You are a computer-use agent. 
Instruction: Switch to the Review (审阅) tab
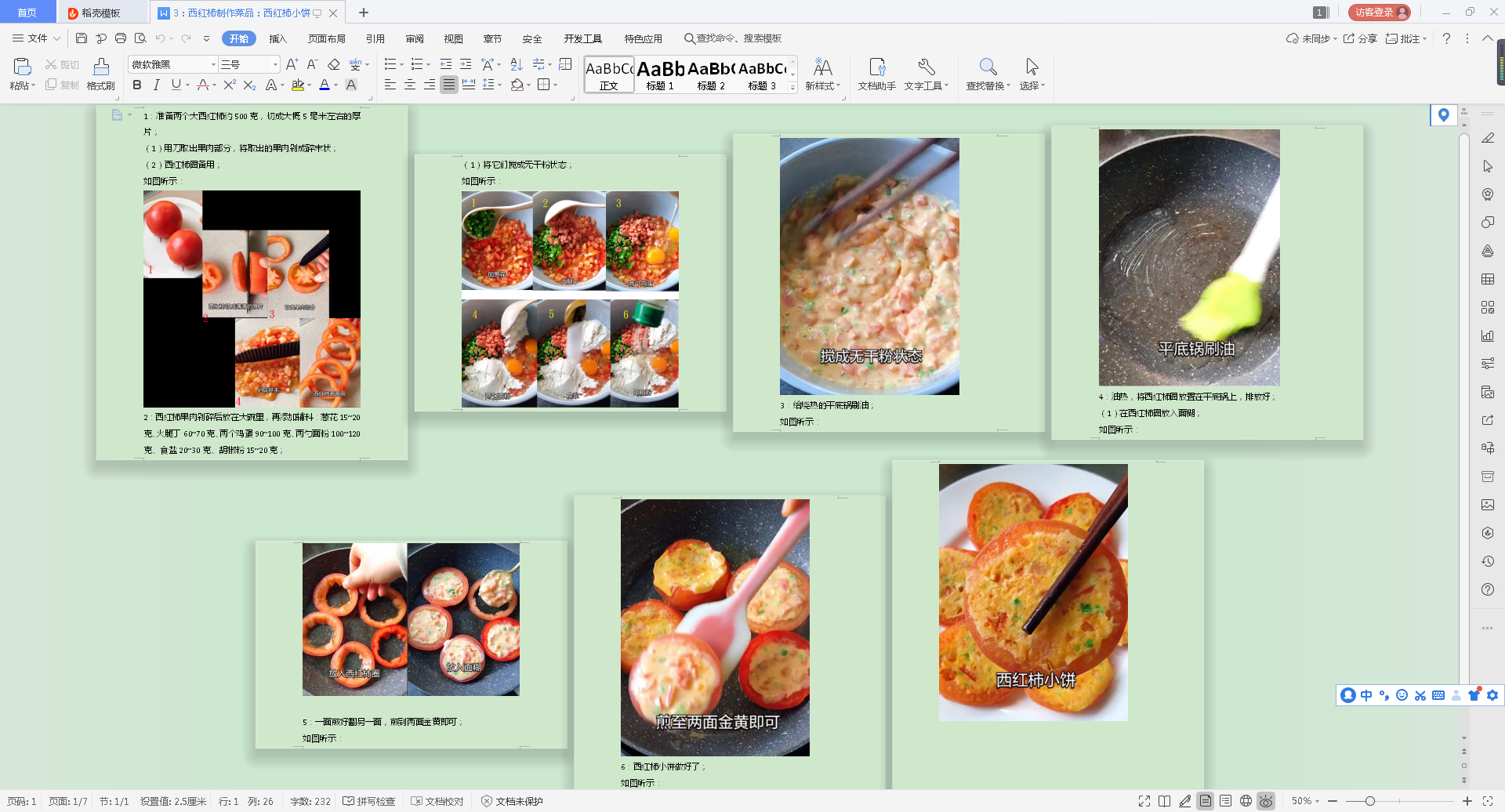click(x=415, y=38)
